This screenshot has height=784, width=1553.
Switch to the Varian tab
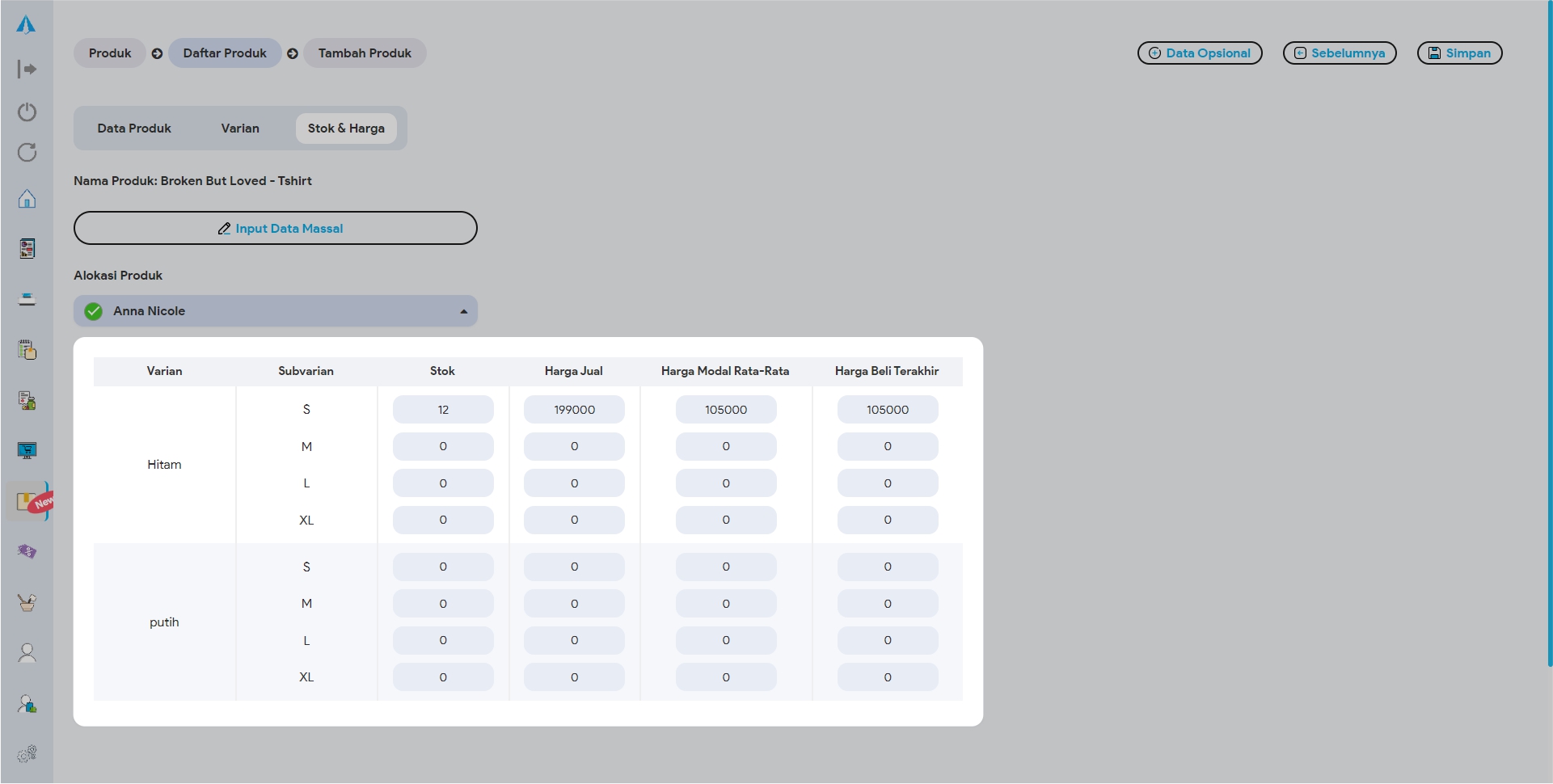[240, 129]
